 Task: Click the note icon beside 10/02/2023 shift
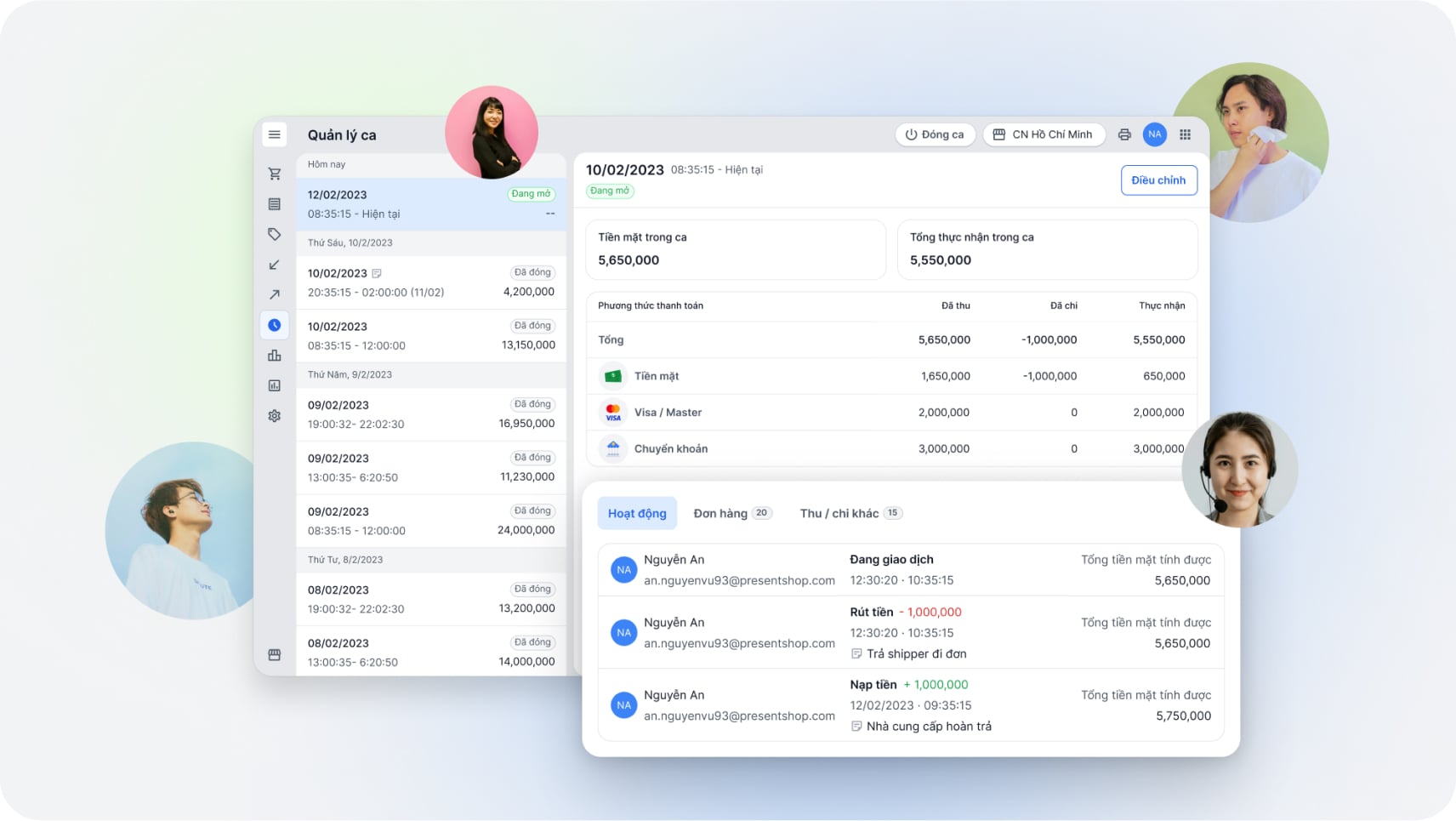[x=377, y=273]
